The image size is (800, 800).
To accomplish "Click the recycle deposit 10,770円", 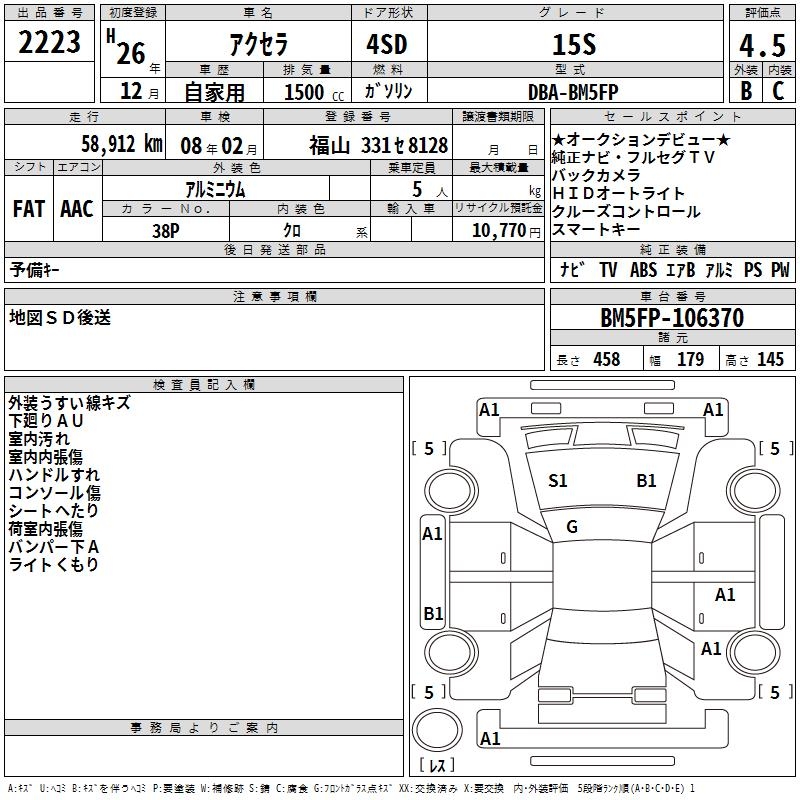I will (x=506, y=231).
